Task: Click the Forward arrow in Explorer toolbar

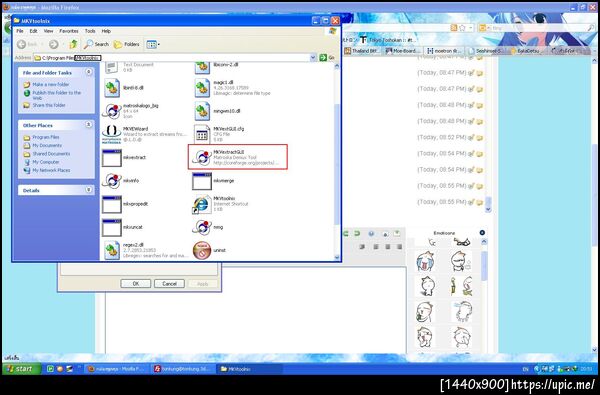Action: coord(54,44)
